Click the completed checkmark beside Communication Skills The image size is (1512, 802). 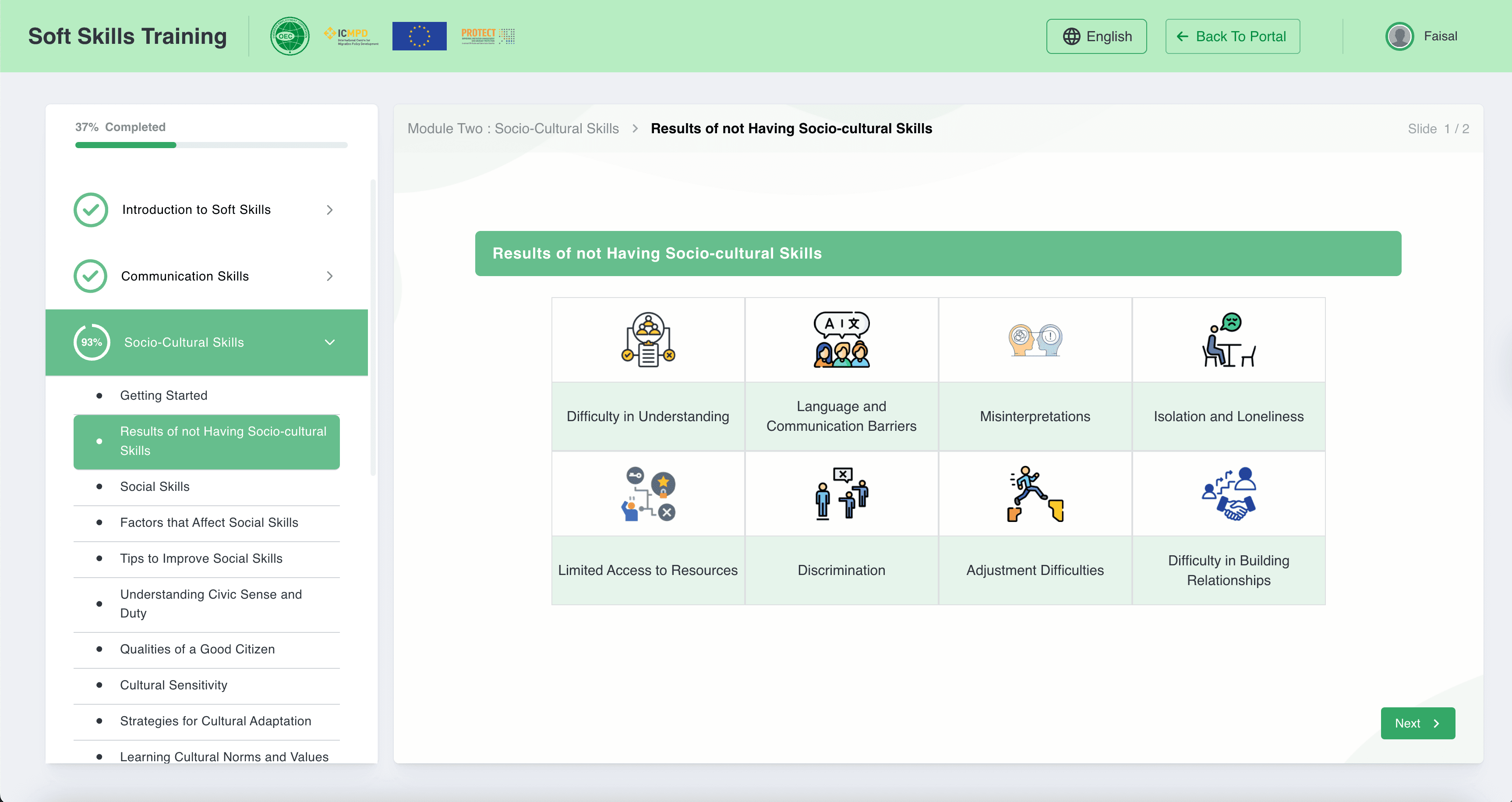91,276
